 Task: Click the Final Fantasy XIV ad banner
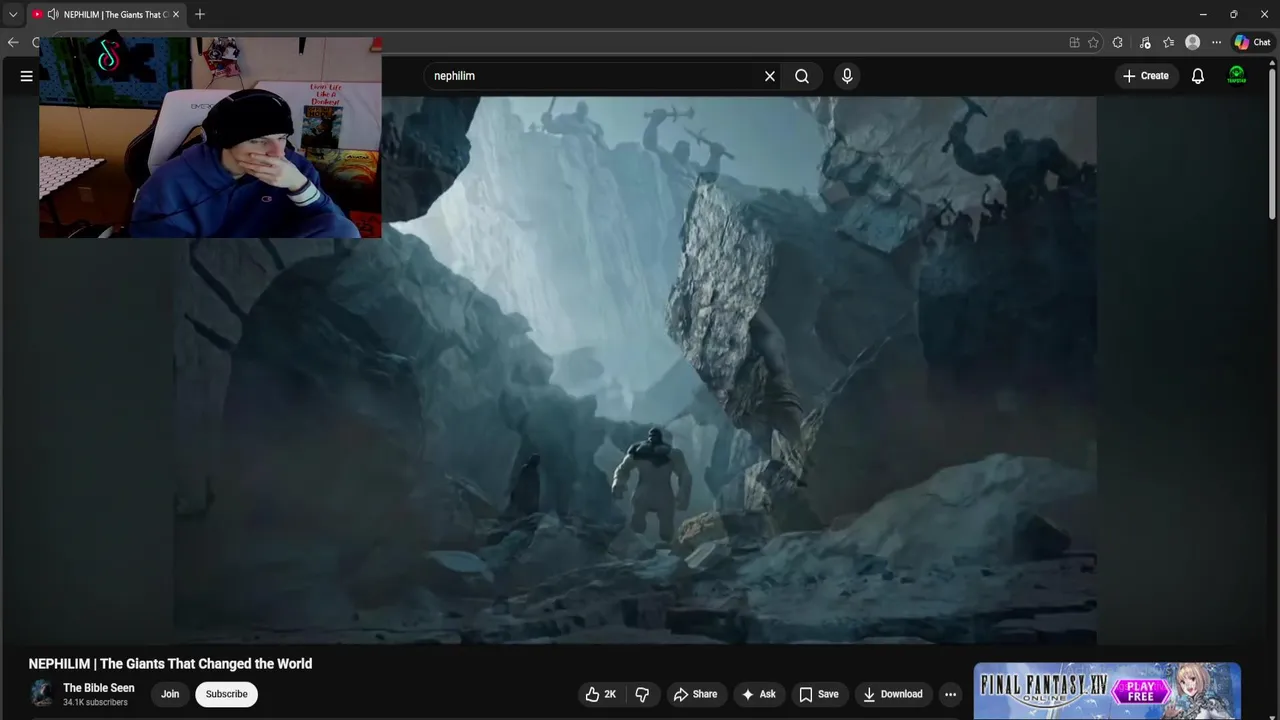(1107, 691)
